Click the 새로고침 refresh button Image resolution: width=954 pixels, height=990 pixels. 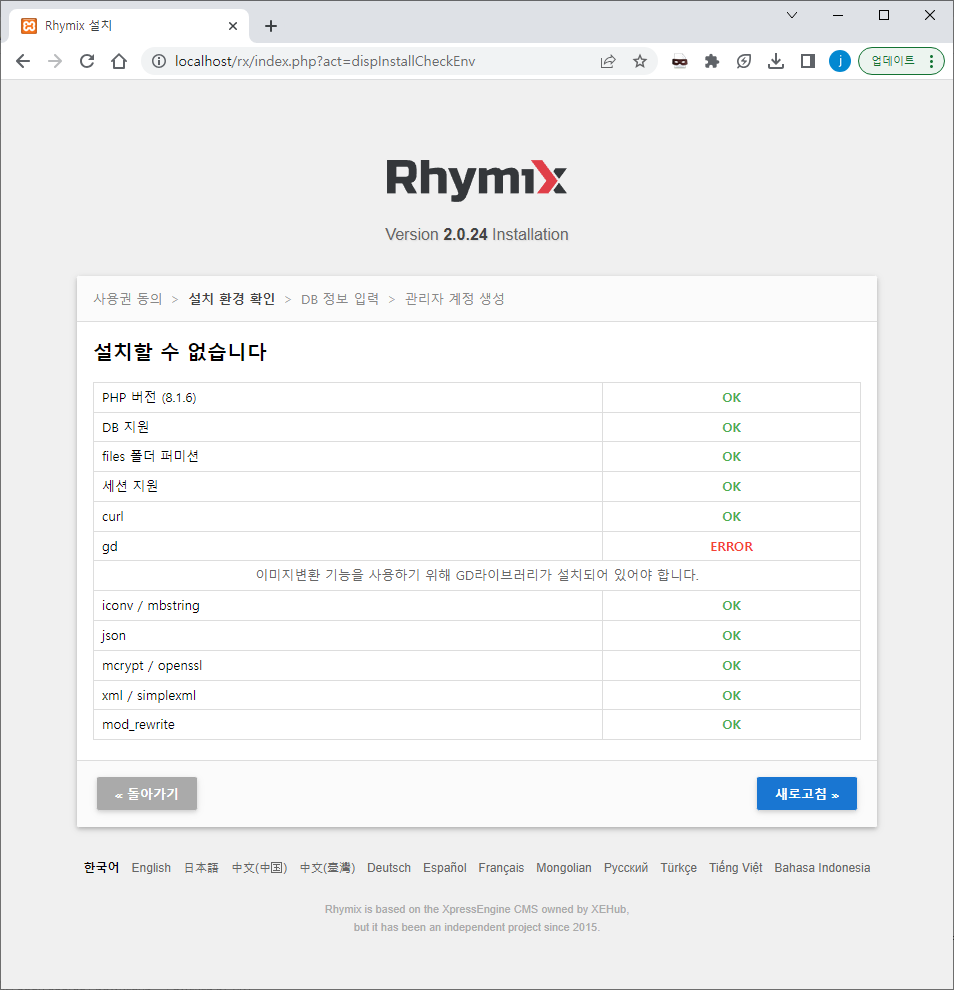click(x=807, y=794)
